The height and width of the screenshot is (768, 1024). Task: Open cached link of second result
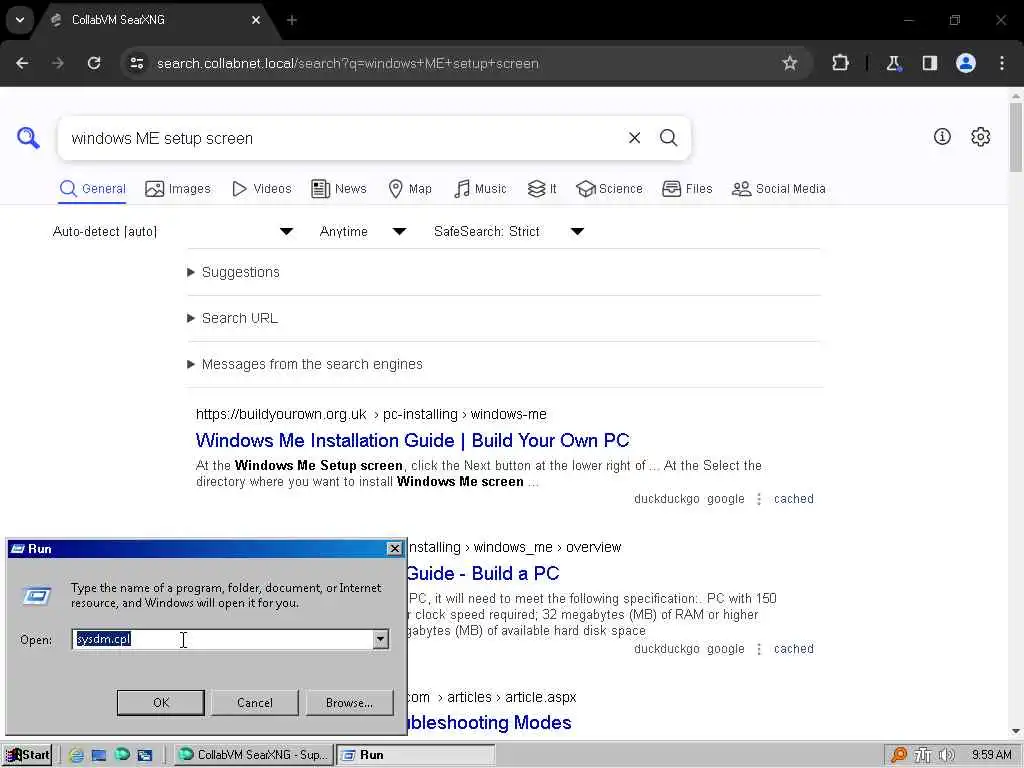coord(793,648)
